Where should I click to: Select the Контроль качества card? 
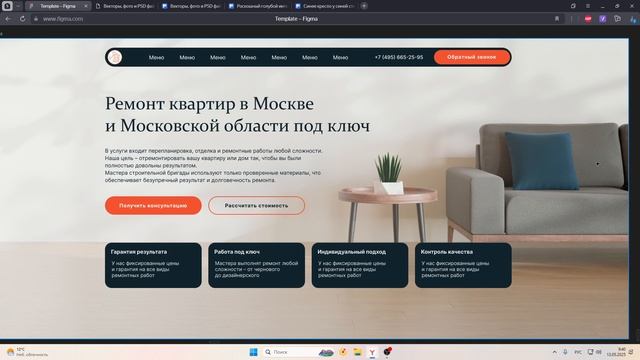[x=463, y=265]
